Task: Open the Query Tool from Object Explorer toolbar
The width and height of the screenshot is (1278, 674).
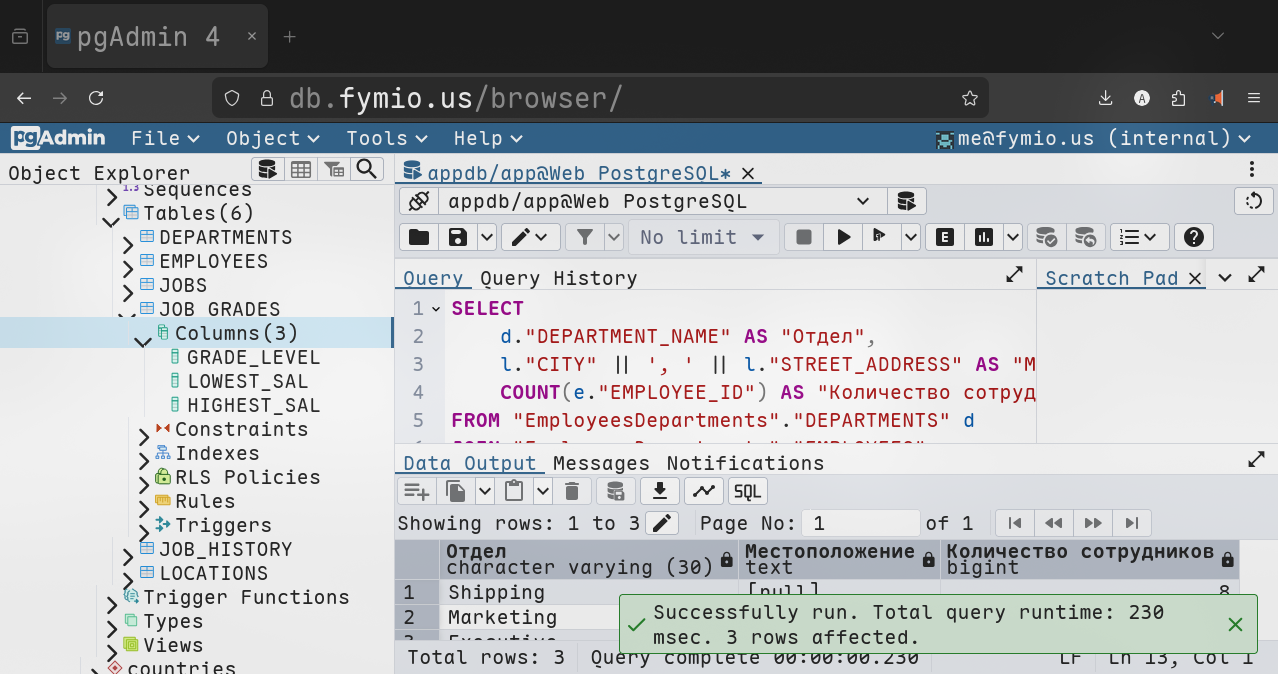Action: (265, 169)
